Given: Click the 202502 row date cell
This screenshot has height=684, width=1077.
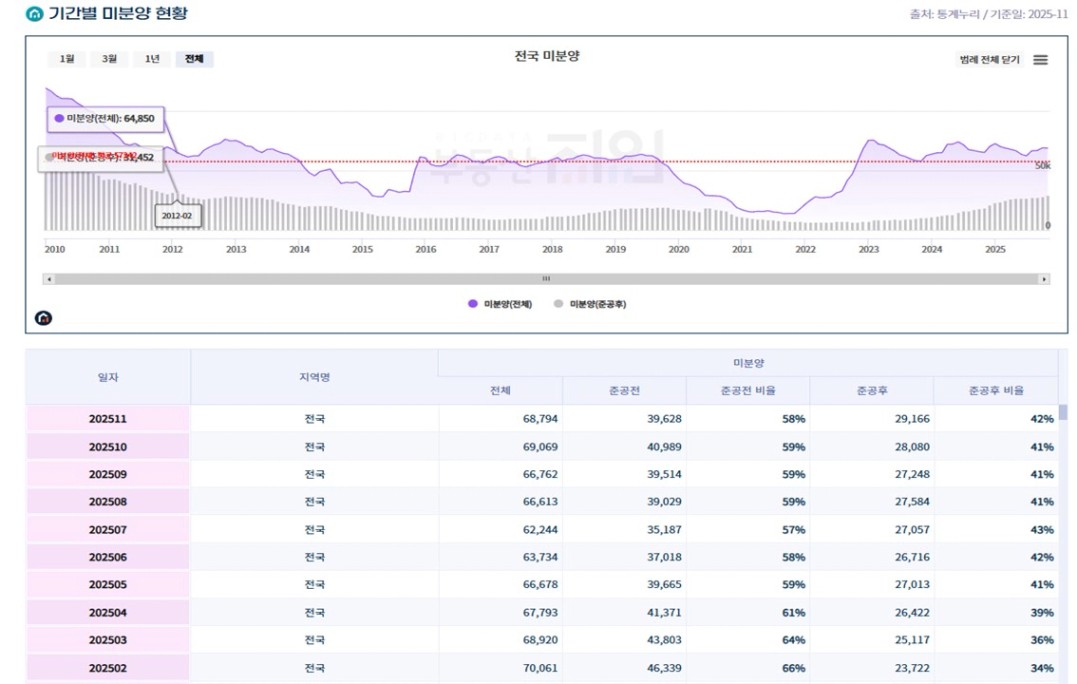Looking at the screenshot, I should pyautogui.click(x=108, y=668).
